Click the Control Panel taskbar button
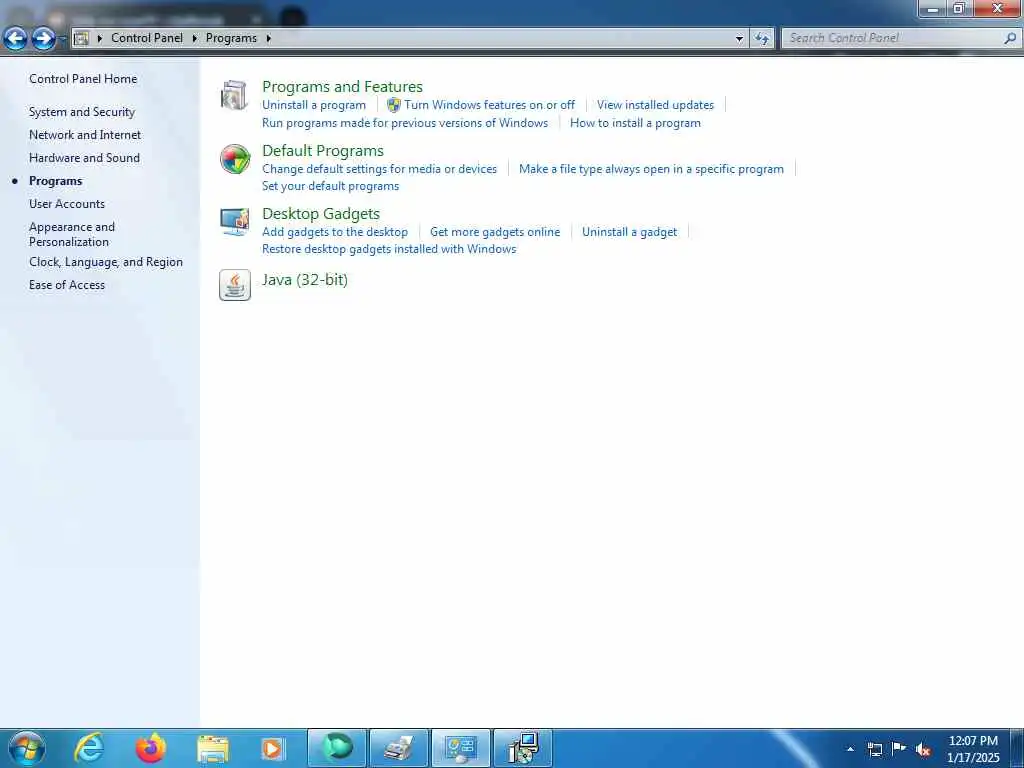This screenshot has height=768, width=1024. pyautogui.click(x=460, y=748)
